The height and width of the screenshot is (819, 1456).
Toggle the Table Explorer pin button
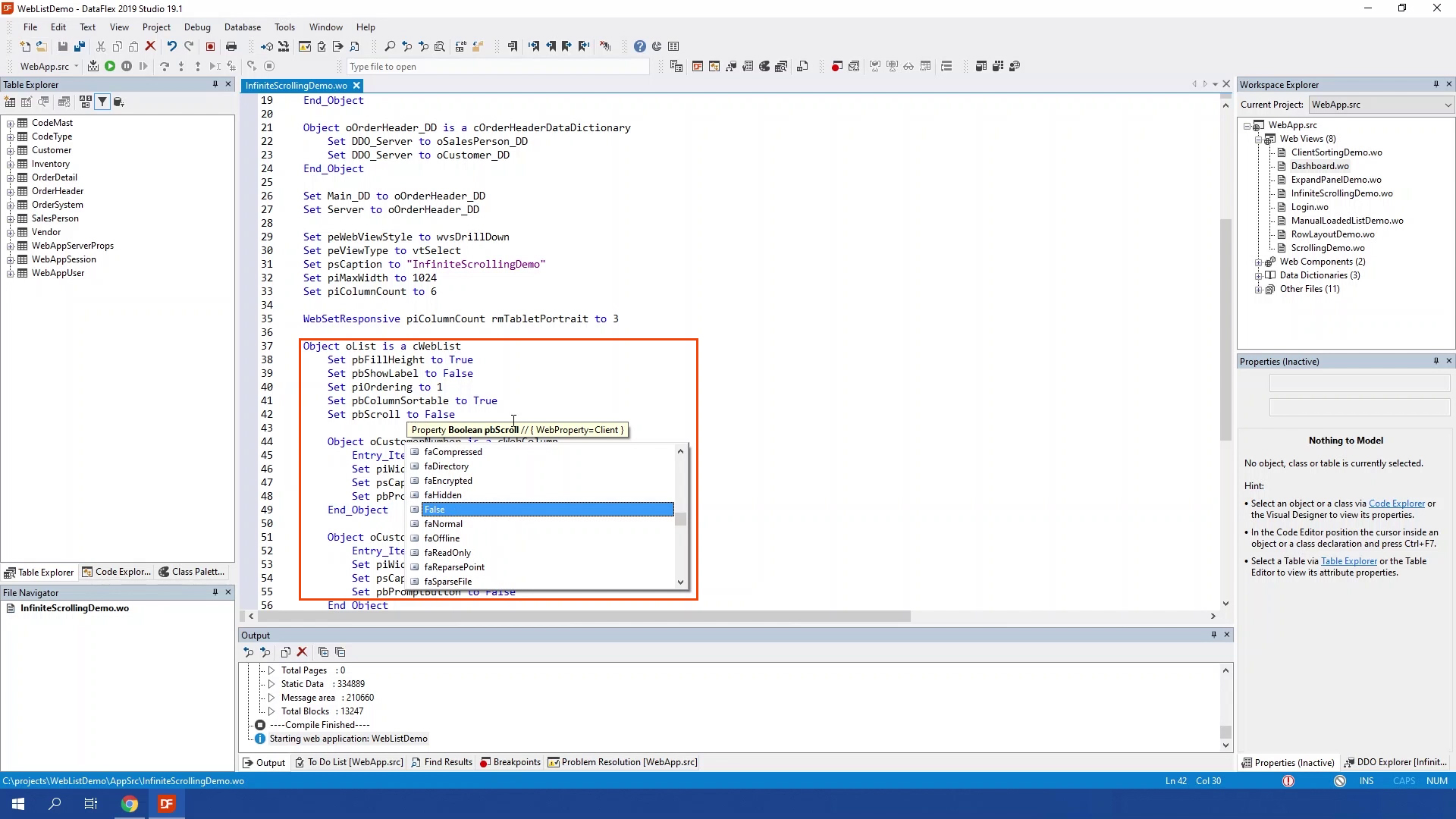[215, 84]
